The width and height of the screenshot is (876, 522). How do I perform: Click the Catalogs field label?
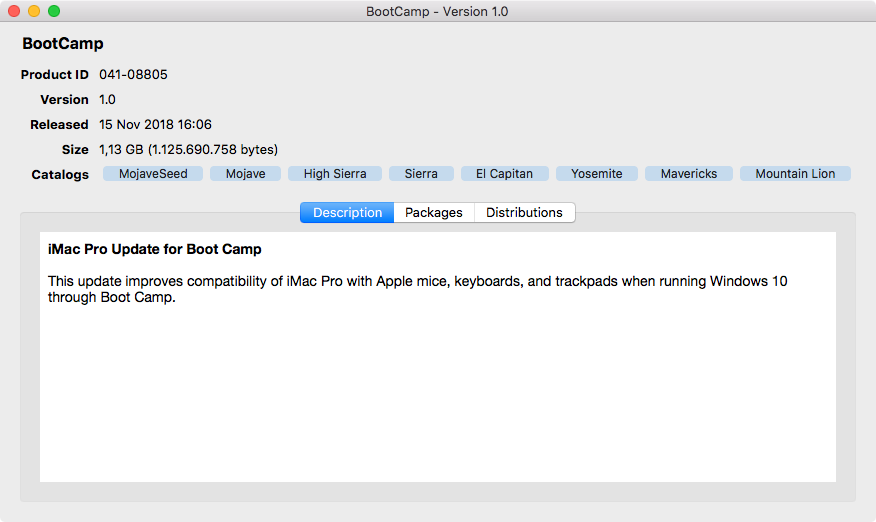click(x=60, y=174)
